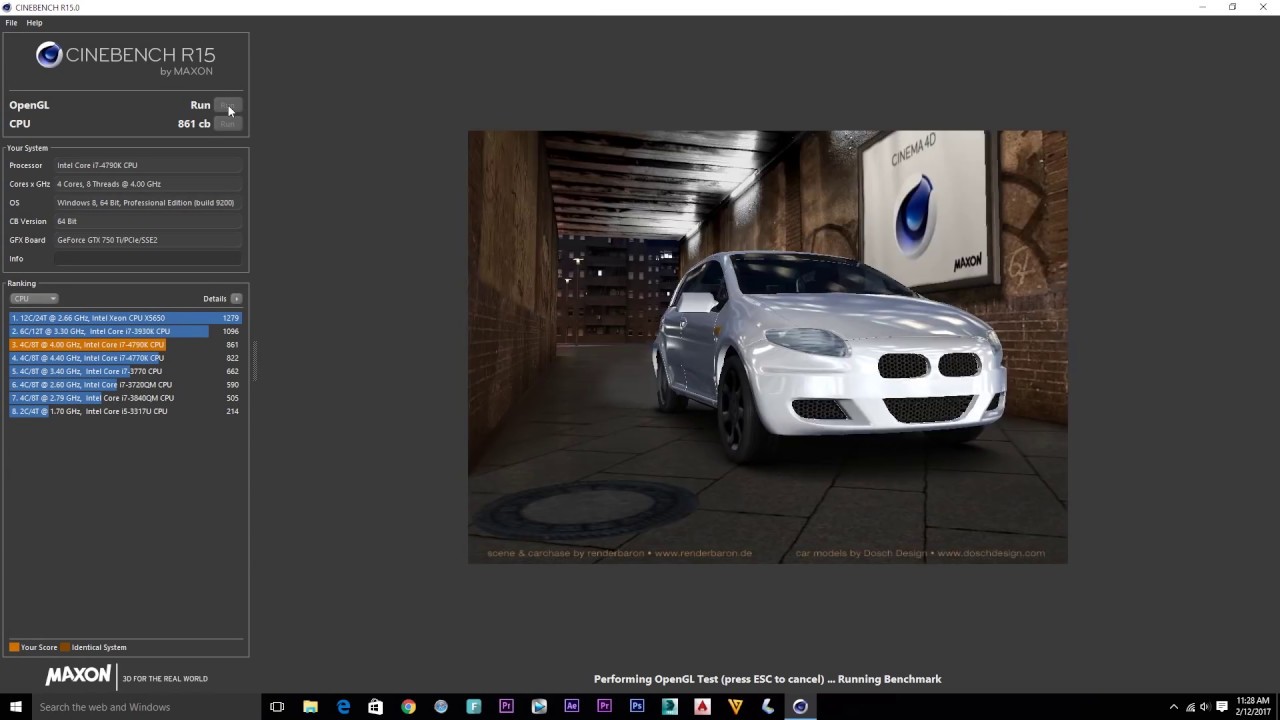Click the OpenGL Run button
Screen dimensions: 1280x720
coord(228,105)
